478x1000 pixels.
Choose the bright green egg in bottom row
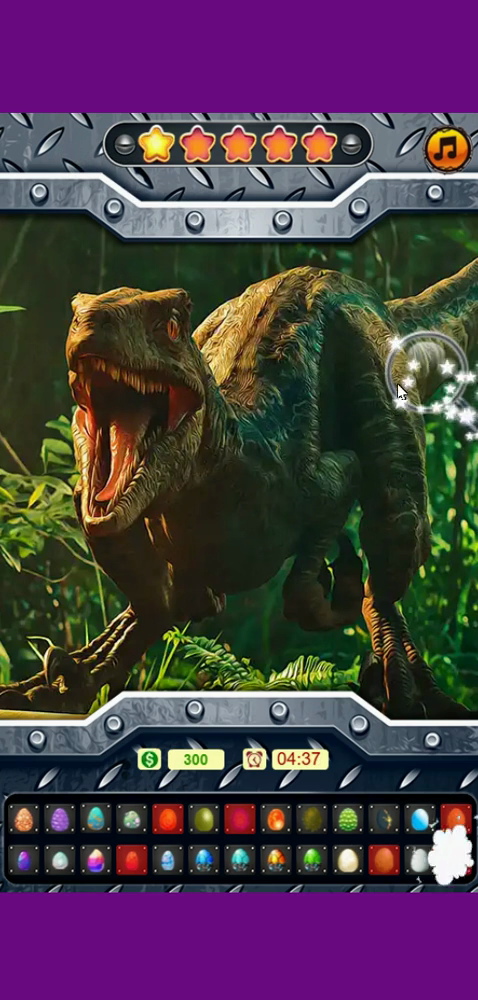(x=312, y=860)
